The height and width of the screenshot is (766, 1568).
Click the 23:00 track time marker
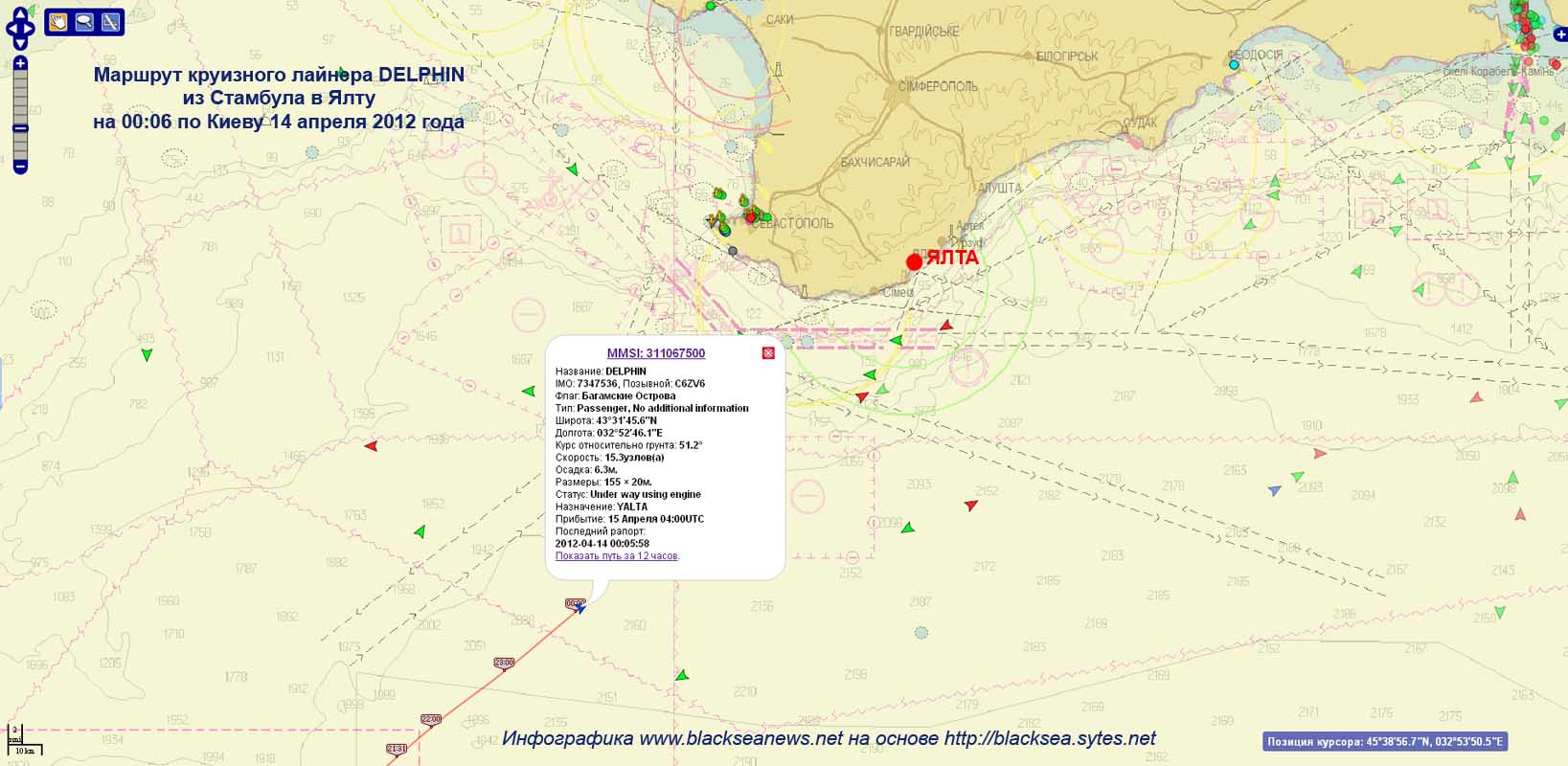pyautogui.click(x=504, y=663)
